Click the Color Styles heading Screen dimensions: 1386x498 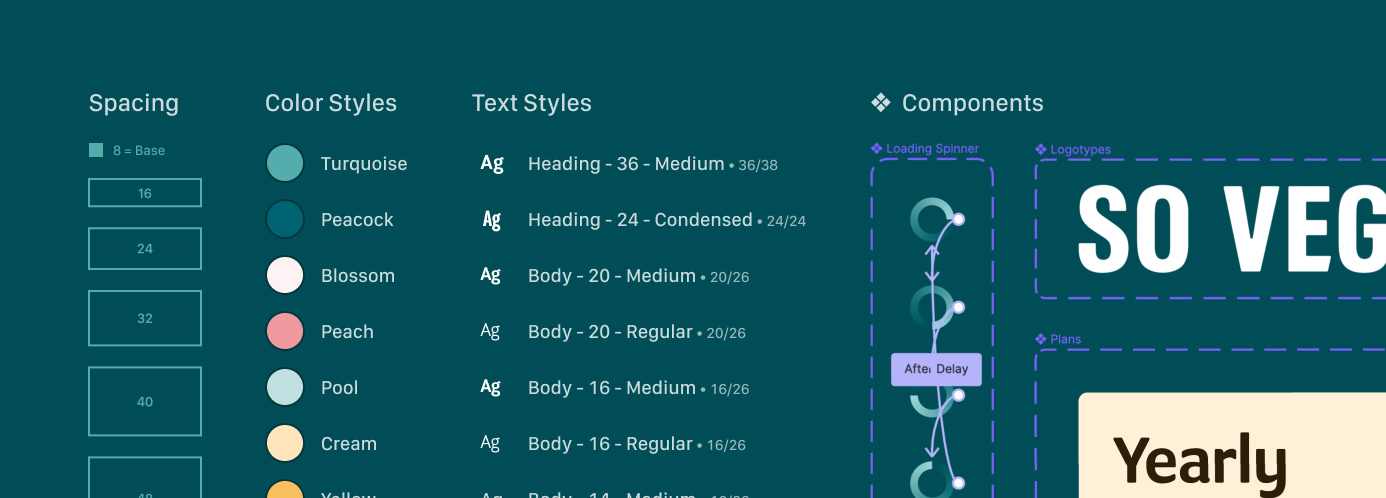[331, 103]
